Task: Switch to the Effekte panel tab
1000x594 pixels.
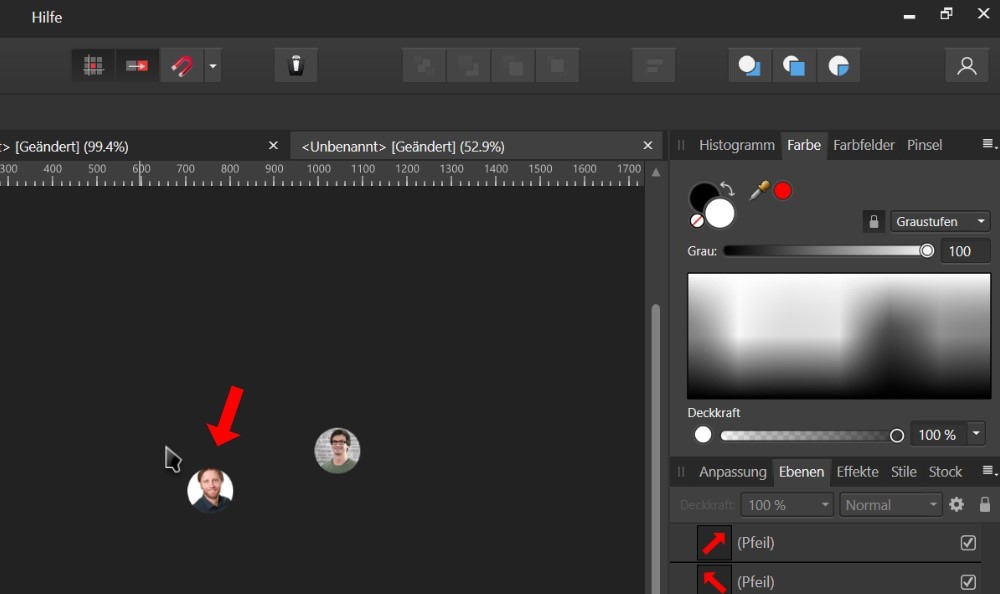Action: (857, 471)
